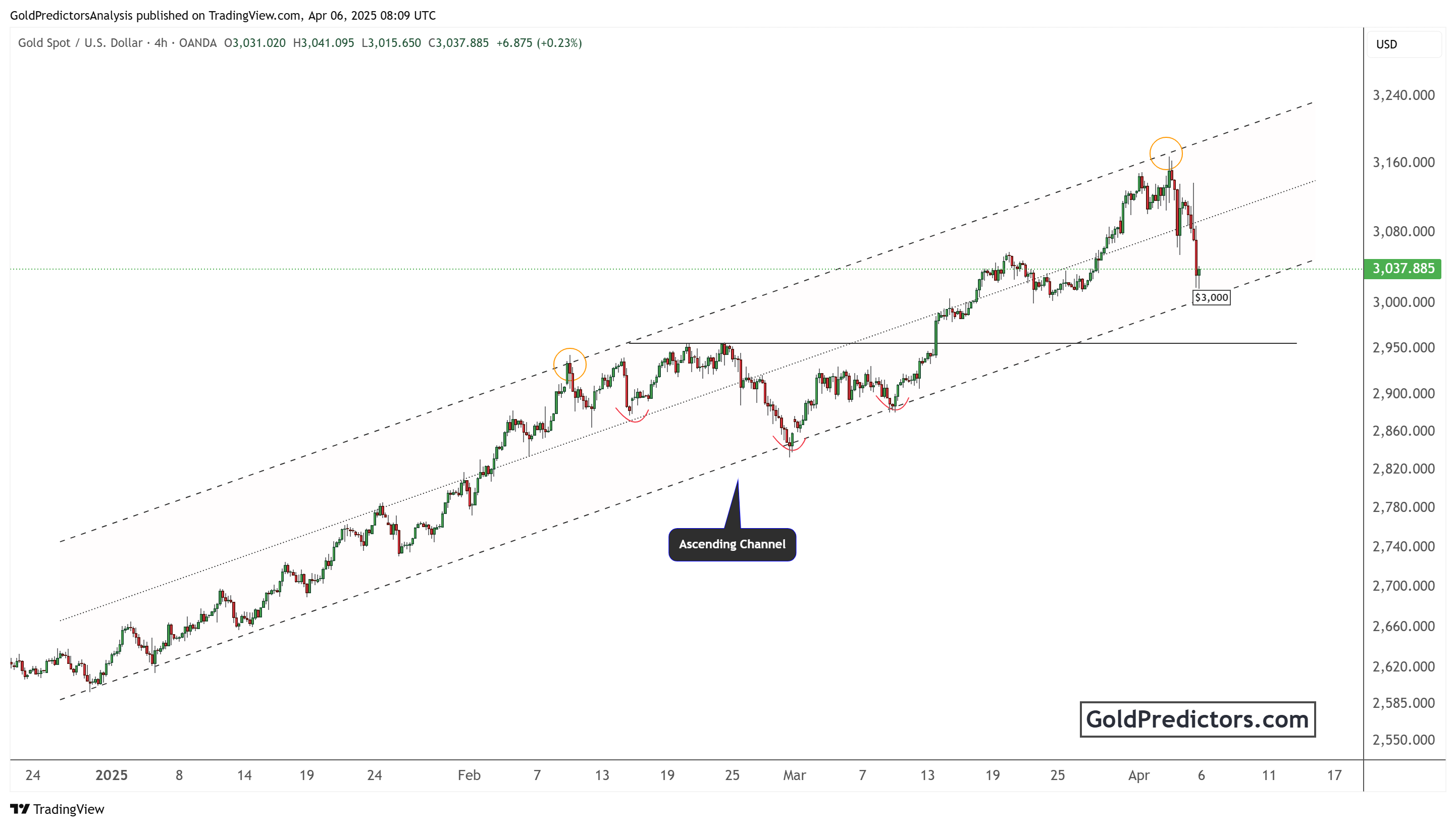Screen dimensions: 1456x827
Task: Click the GoldPredictors.com watermark box
Action: click(x=1197, y=719)
